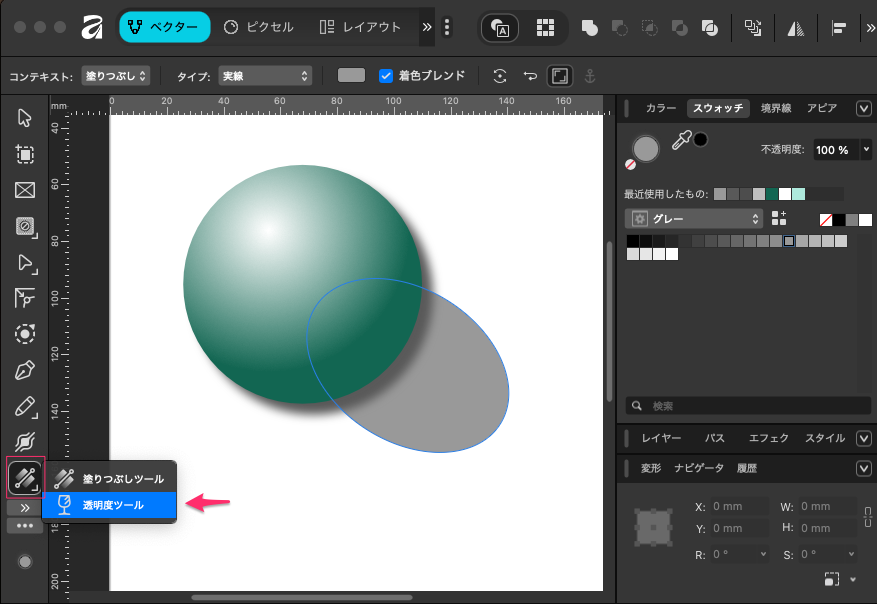Open the グレー palette dropdown
Image resolution: width=877 pixels, height=604 pixels.
pyautogui.click(x=694, y=218)
